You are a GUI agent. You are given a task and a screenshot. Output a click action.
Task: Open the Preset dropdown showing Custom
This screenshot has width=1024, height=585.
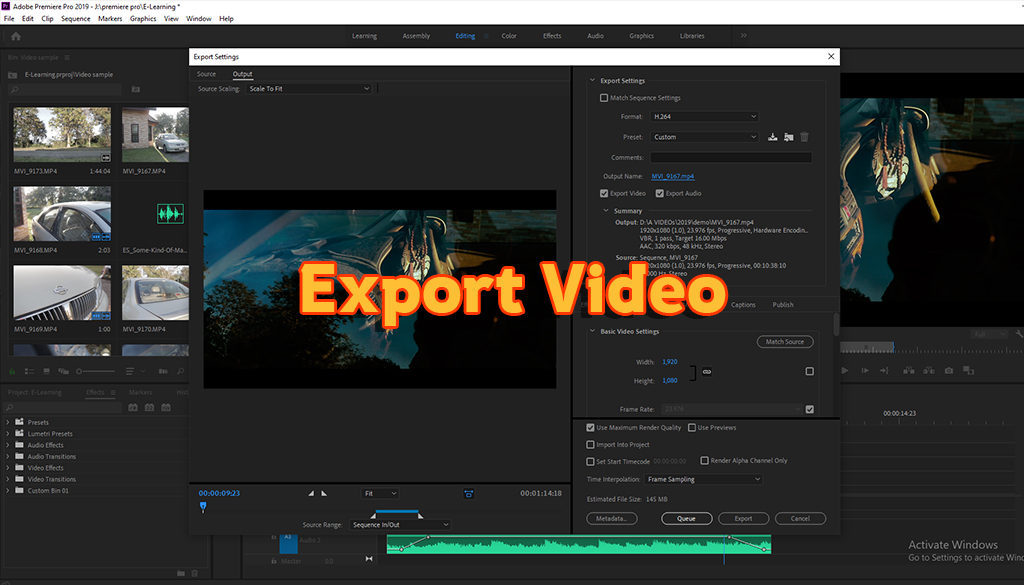click(x=704, y=137)
